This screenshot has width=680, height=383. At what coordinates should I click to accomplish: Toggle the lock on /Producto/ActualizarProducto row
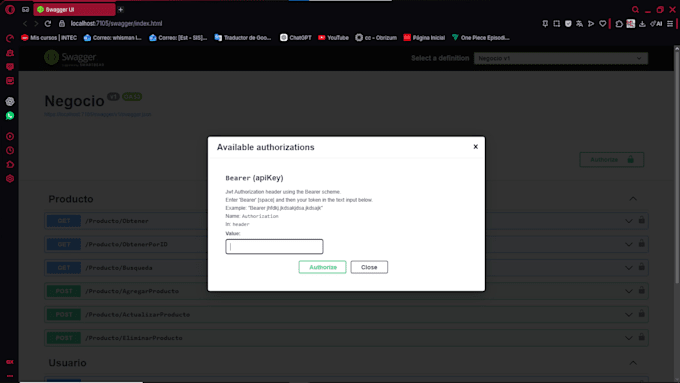641,314
